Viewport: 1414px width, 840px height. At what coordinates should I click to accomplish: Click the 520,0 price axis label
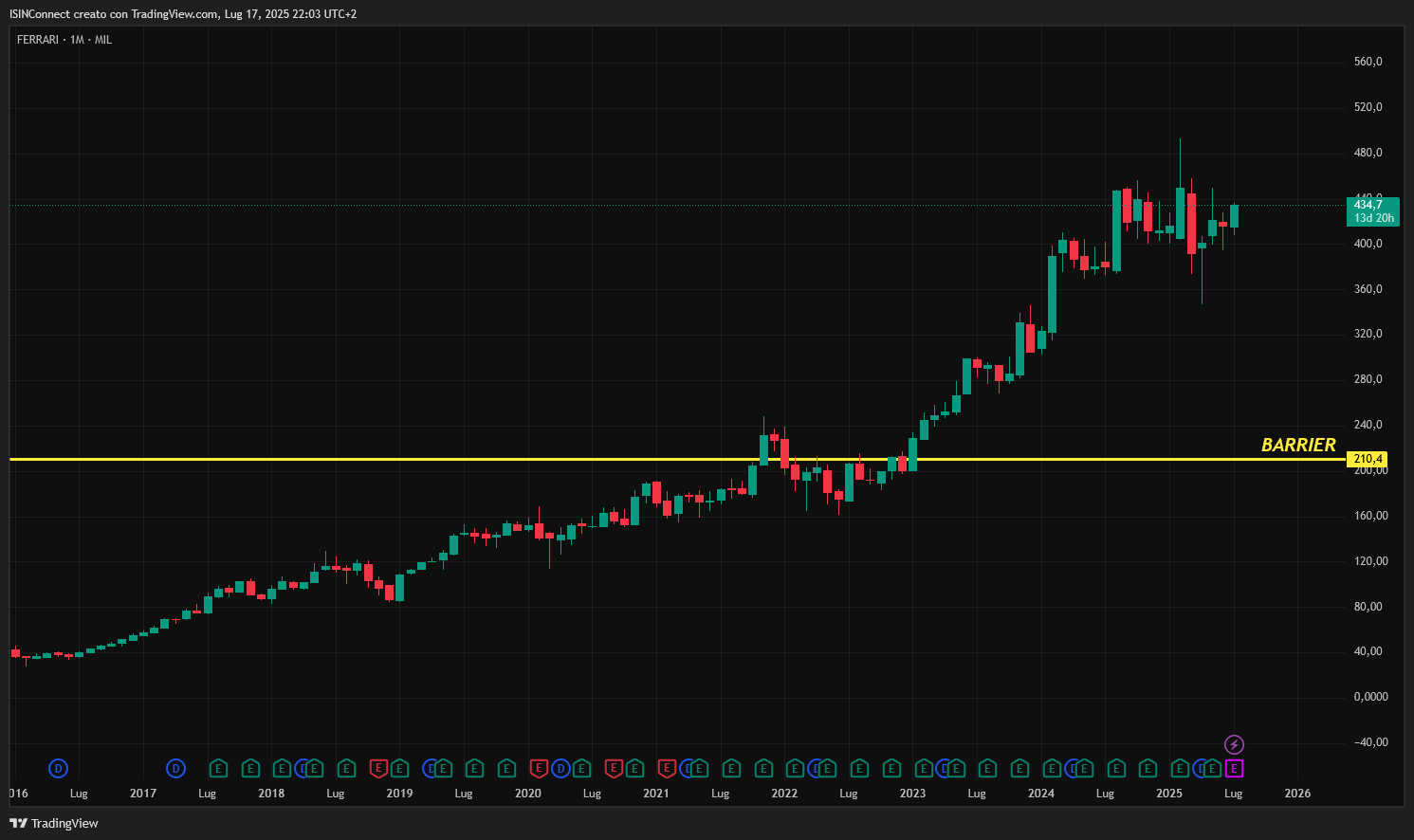1368,107
